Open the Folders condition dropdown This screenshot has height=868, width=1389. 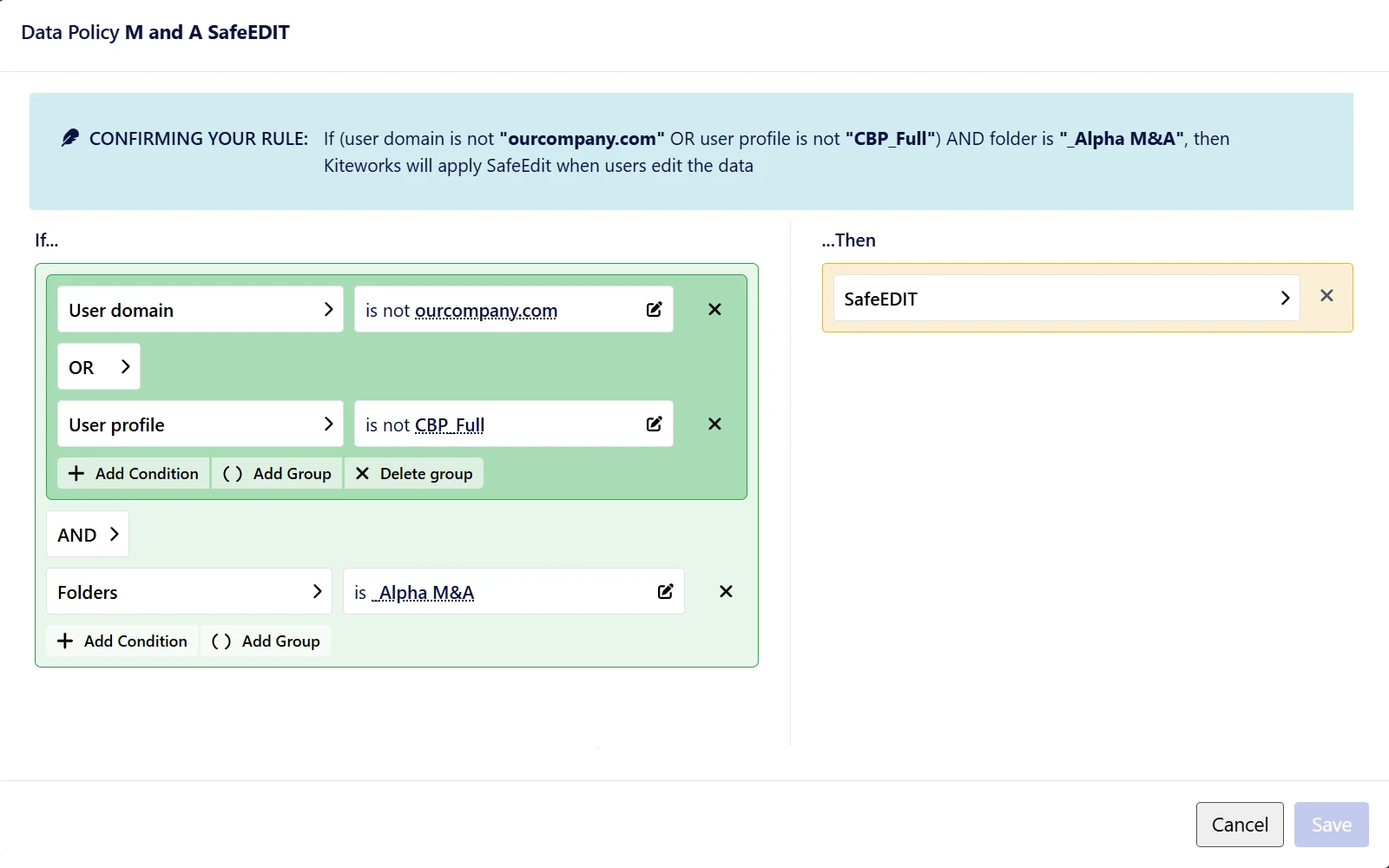point(189,591)
